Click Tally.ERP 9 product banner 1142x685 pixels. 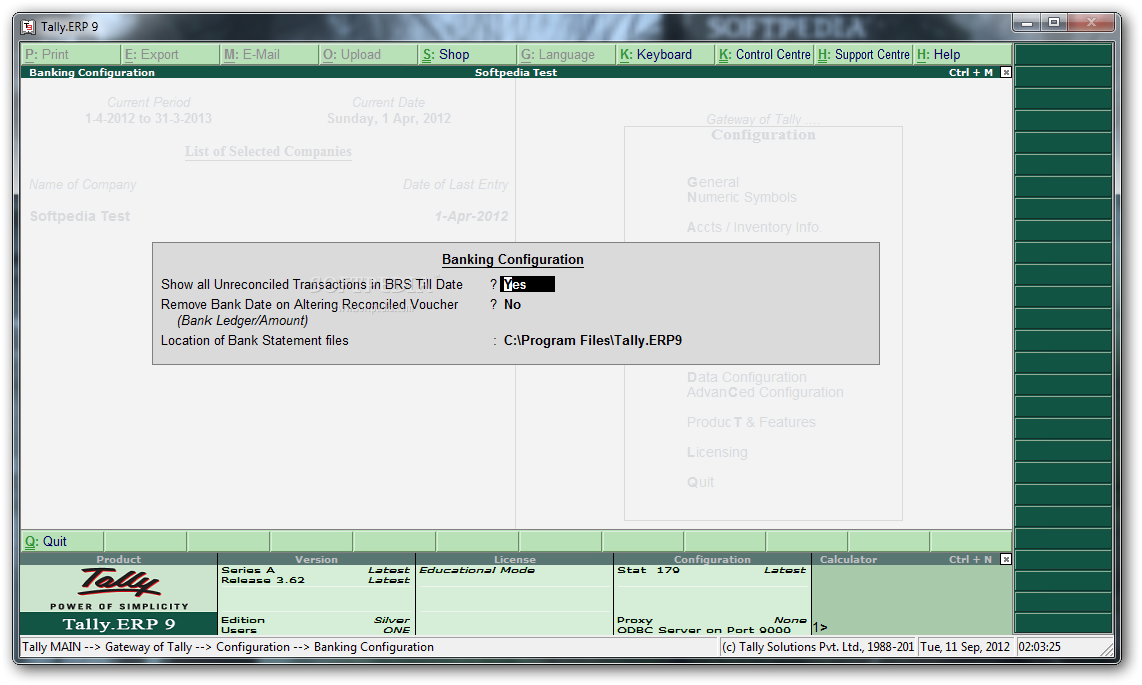click(119, 624)
